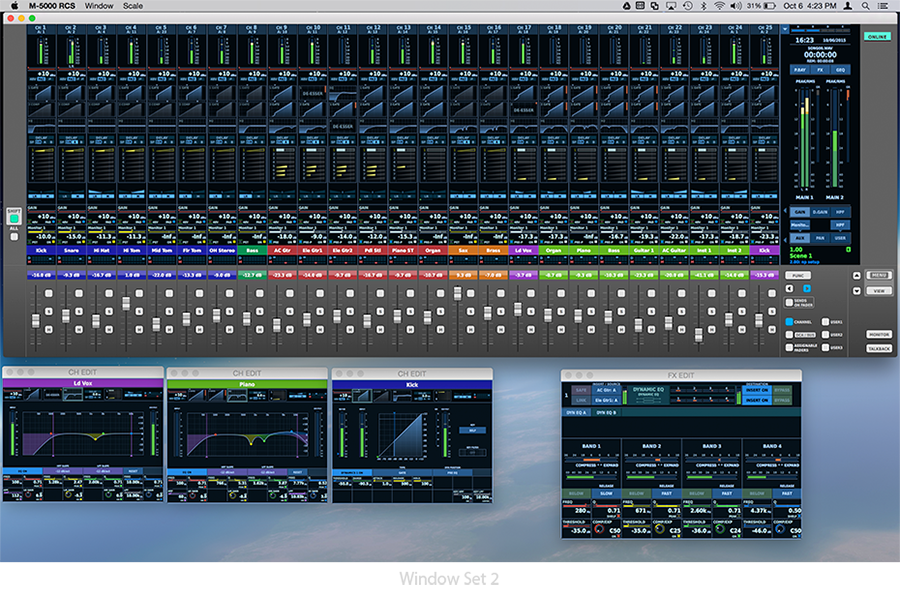This screenshot has height=597, width=900.
Task: Click the down arrow button beside VIEW
Action: pos(856,291)
